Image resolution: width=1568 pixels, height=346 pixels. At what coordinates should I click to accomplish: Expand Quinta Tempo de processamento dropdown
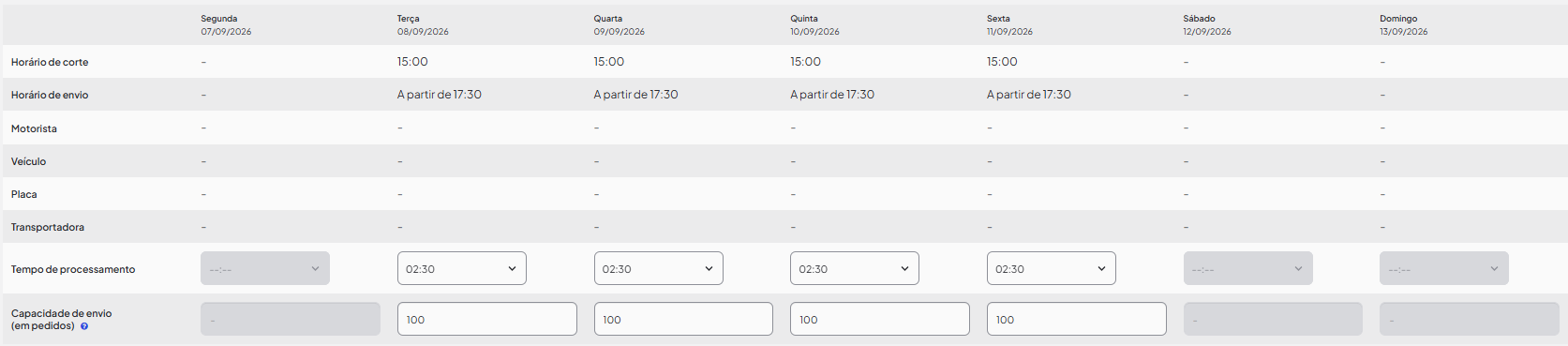855,268
